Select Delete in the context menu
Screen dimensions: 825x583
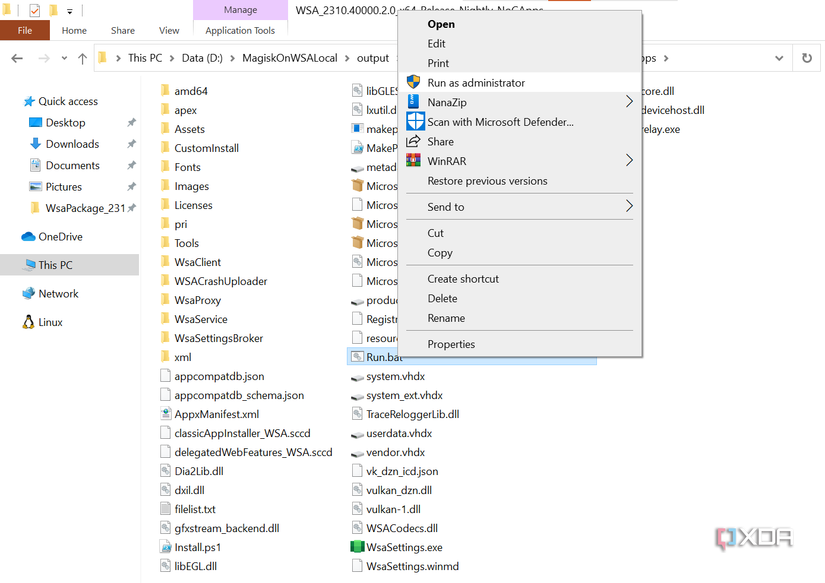tap(442, 298)
